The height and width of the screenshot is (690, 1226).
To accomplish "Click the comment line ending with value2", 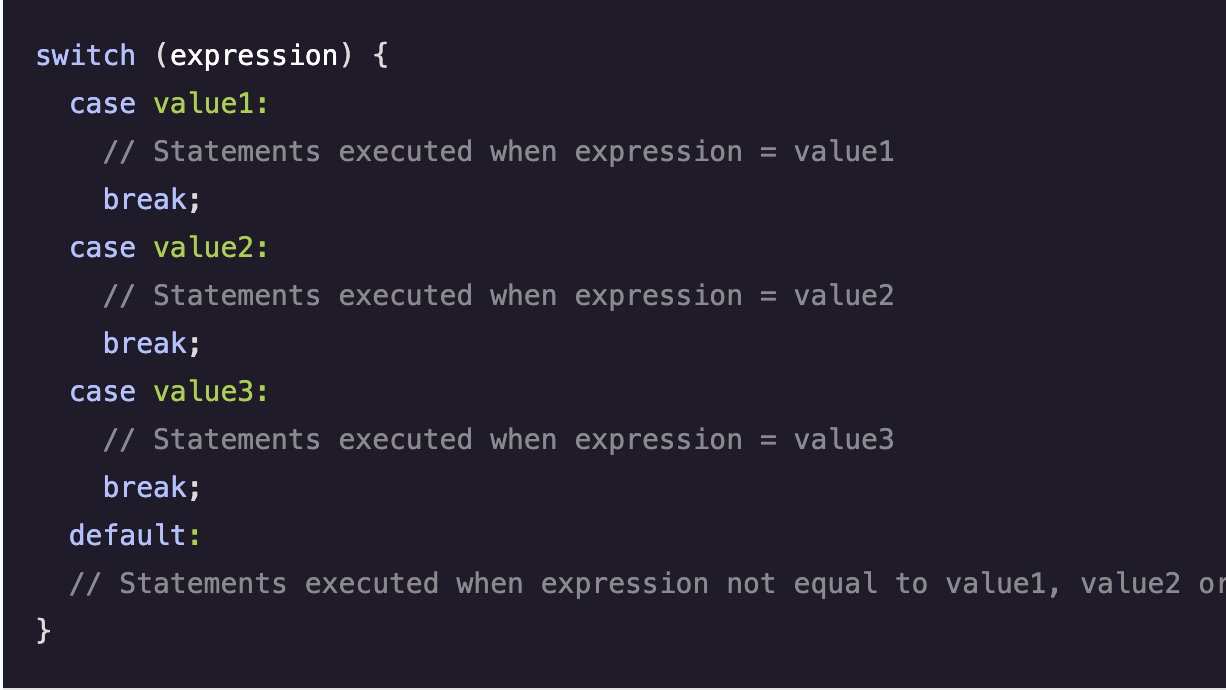I will click(x=498, y=295).
